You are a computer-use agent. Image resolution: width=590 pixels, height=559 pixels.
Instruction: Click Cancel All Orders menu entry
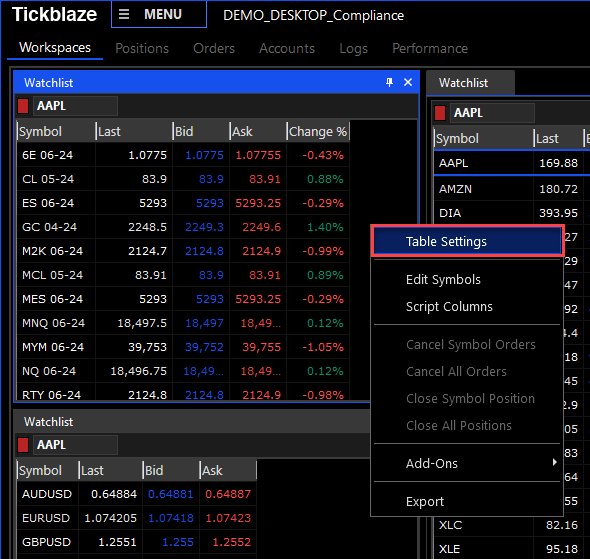click(x=467, y=372)
